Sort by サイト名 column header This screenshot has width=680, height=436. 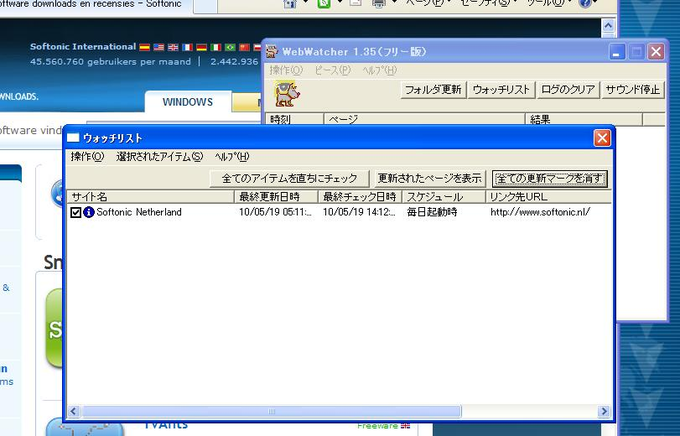coord(150,197)
